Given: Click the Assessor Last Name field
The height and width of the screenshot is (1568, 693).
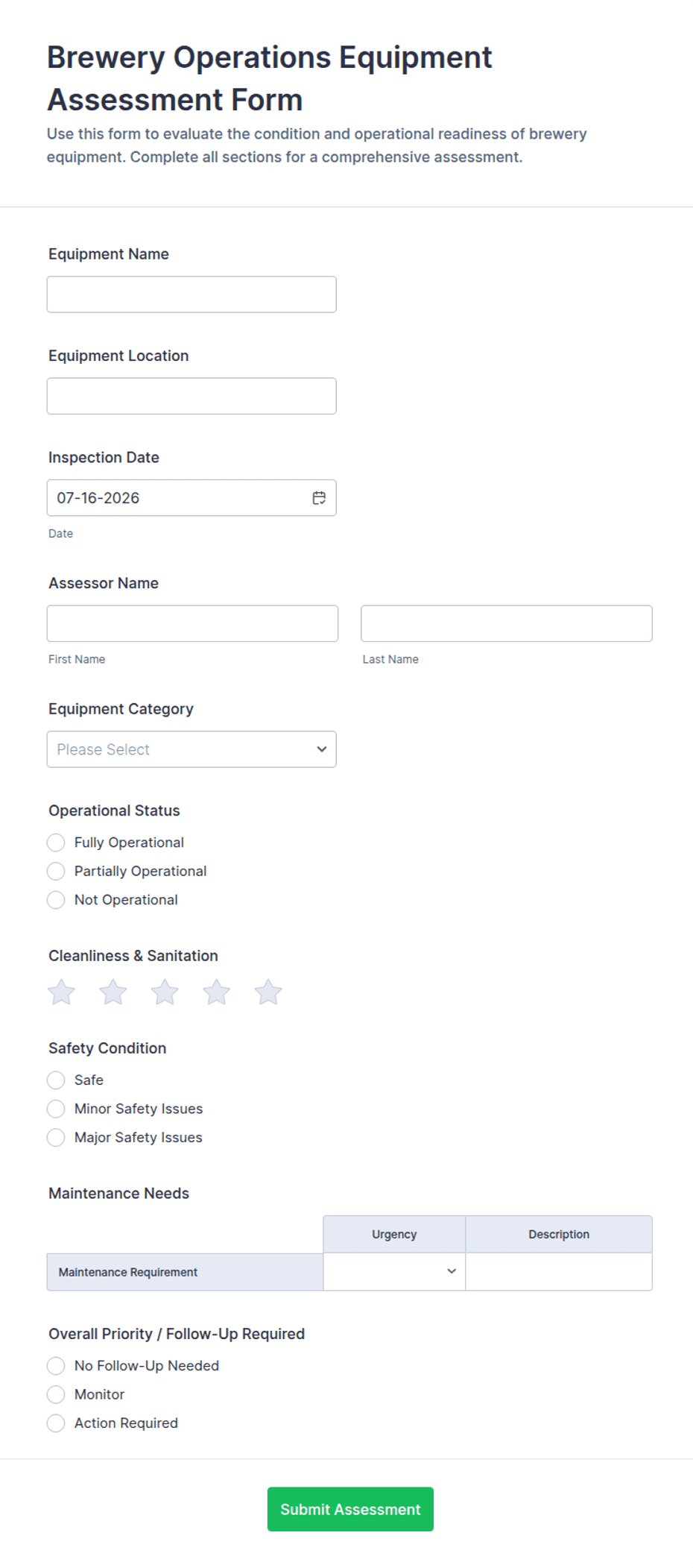Looking at the screenshot, I should pos(507,623).
